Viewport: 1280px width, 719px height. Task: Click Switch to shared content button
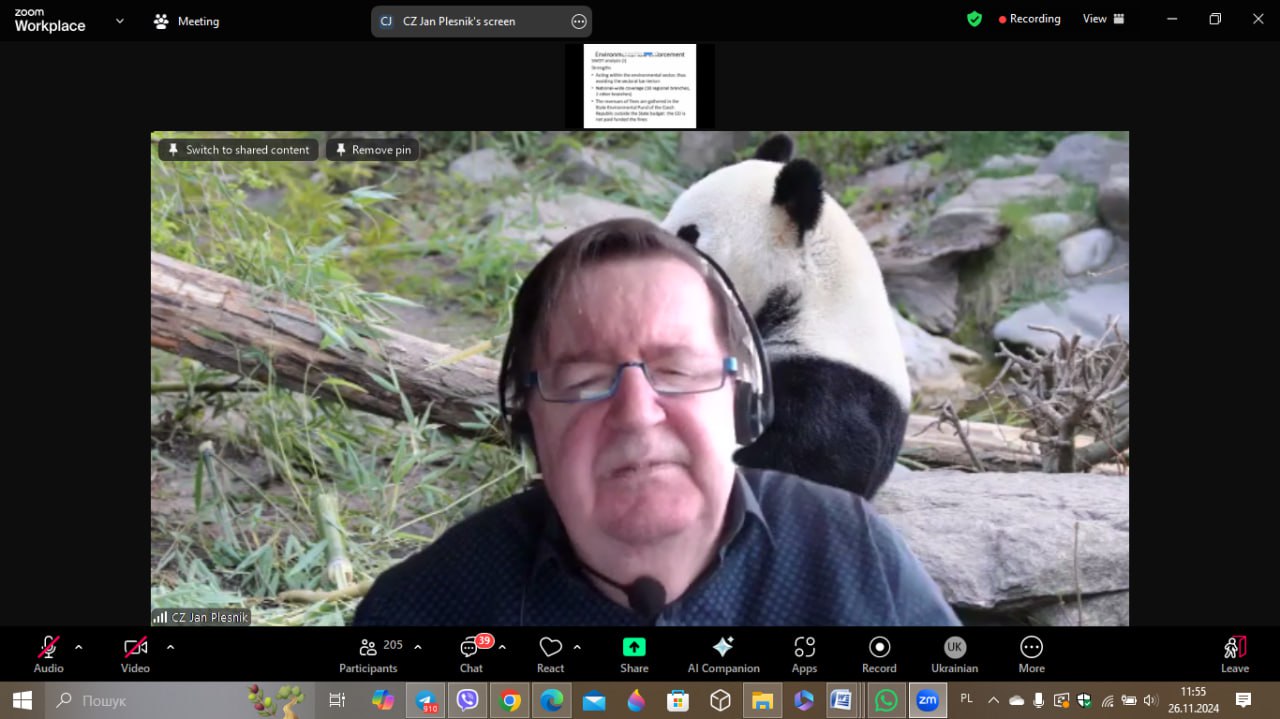[238, 150]
